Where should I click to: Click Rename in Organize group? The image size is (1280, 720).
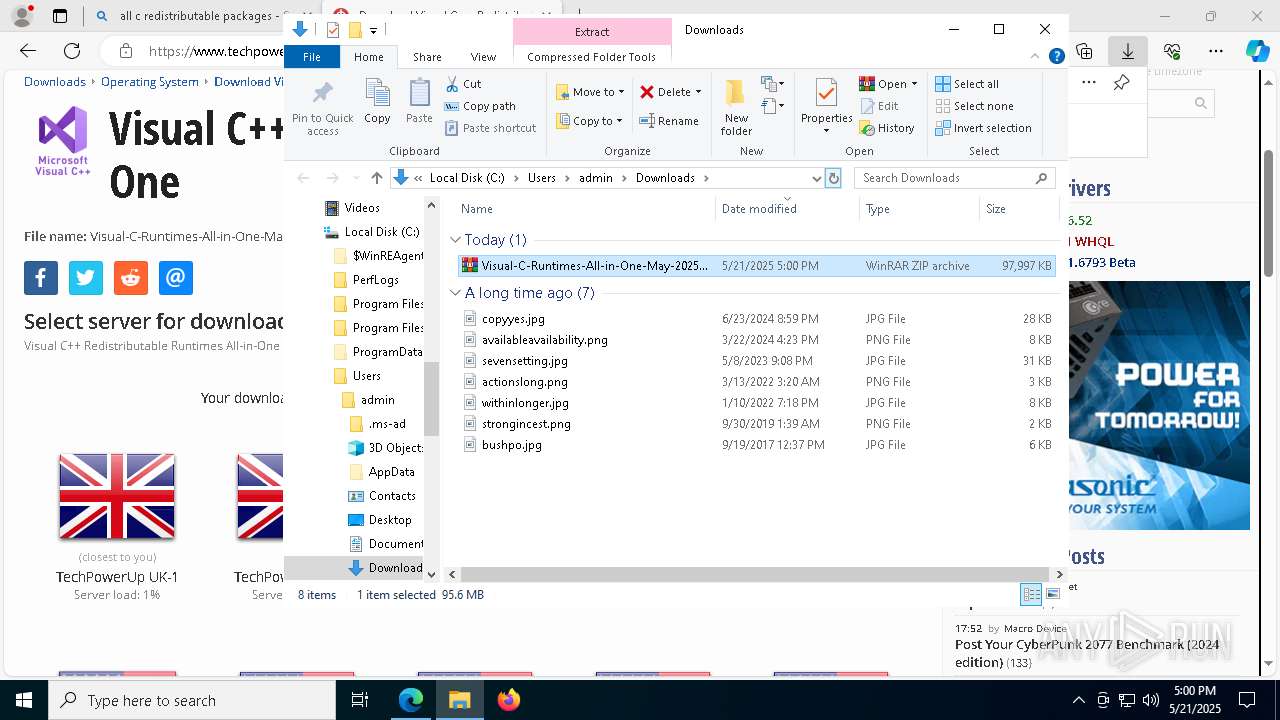(669, 121)
